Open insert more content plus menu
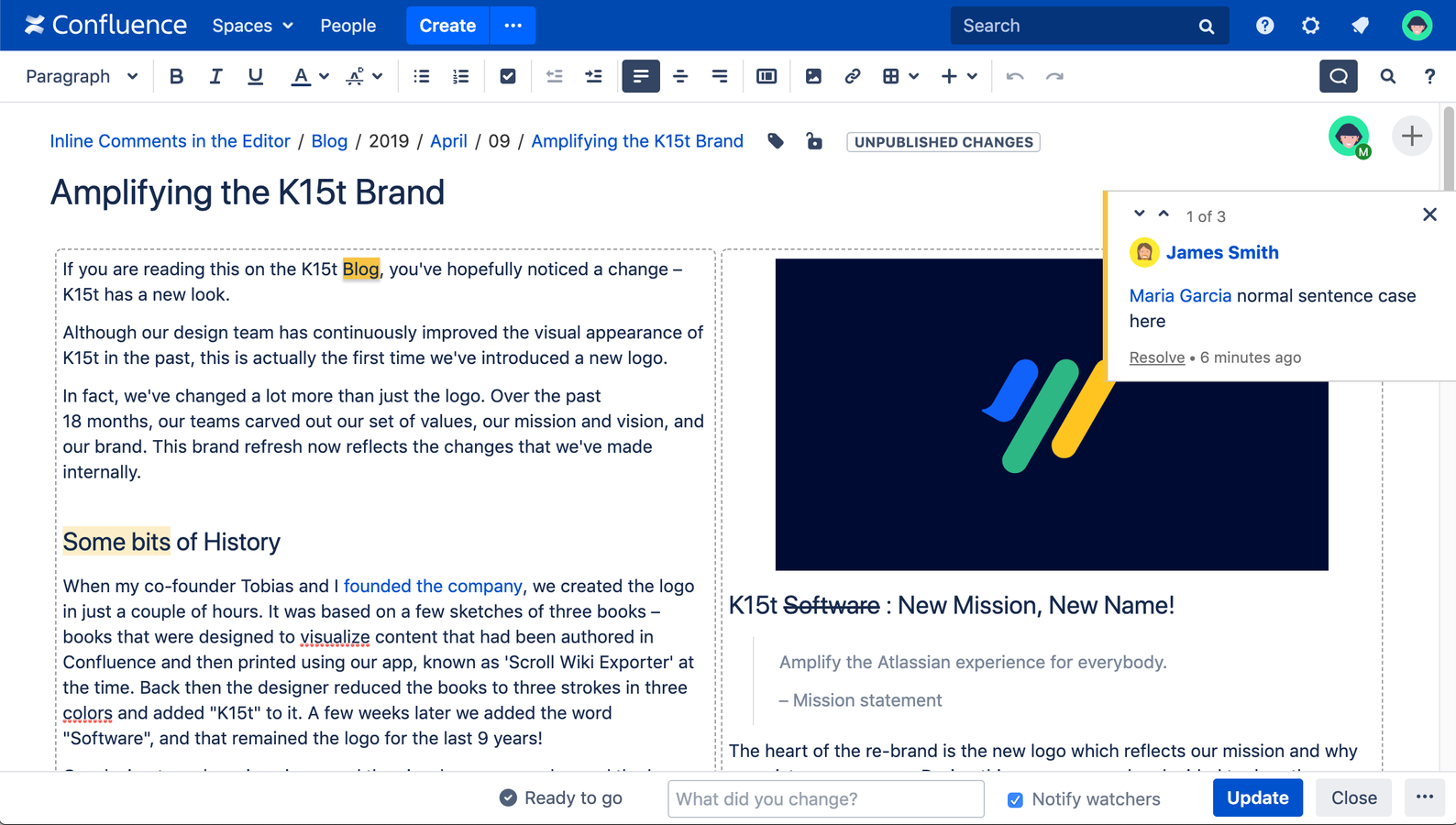Screen dimensions: 1456x825 point(959,76)
